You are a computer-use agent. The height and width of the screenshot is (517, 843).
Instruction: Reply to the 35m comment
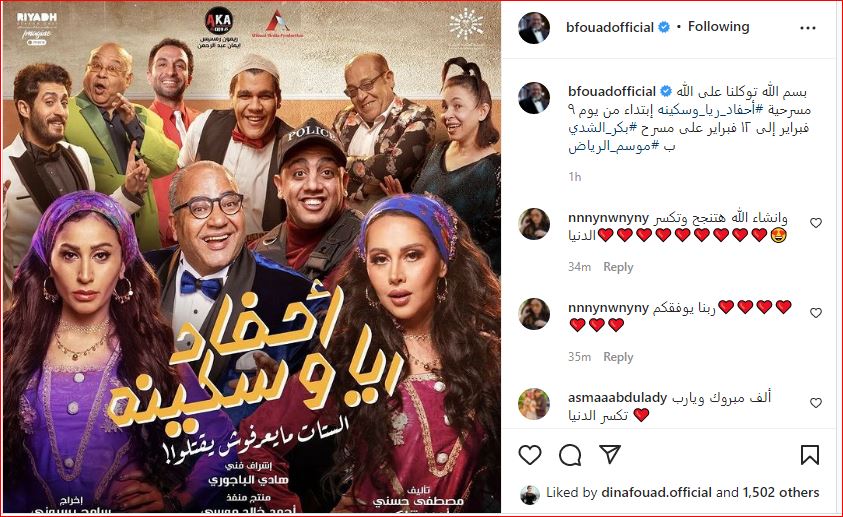pyautogui.click(x=618, y=357)
